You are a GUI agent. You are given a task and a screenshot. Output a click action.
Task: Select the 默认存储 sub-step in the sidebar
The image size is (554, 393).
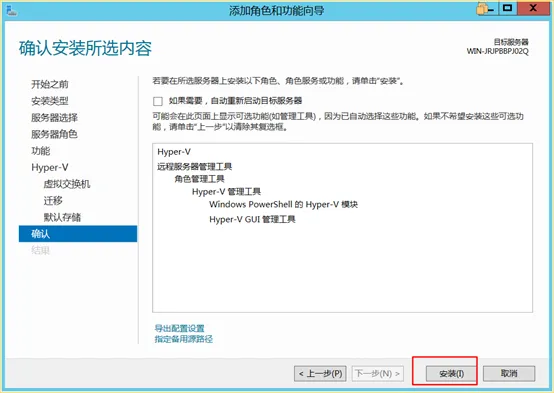pos(62,217)
